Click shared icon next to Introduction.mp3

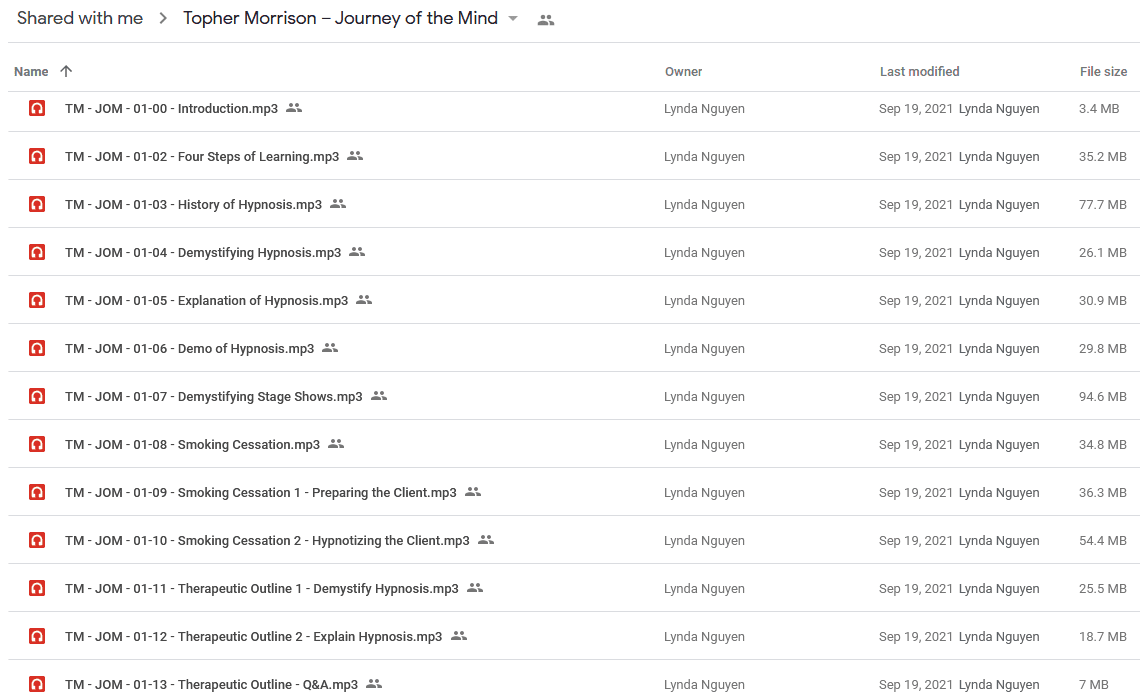click(x=294, y=108)
